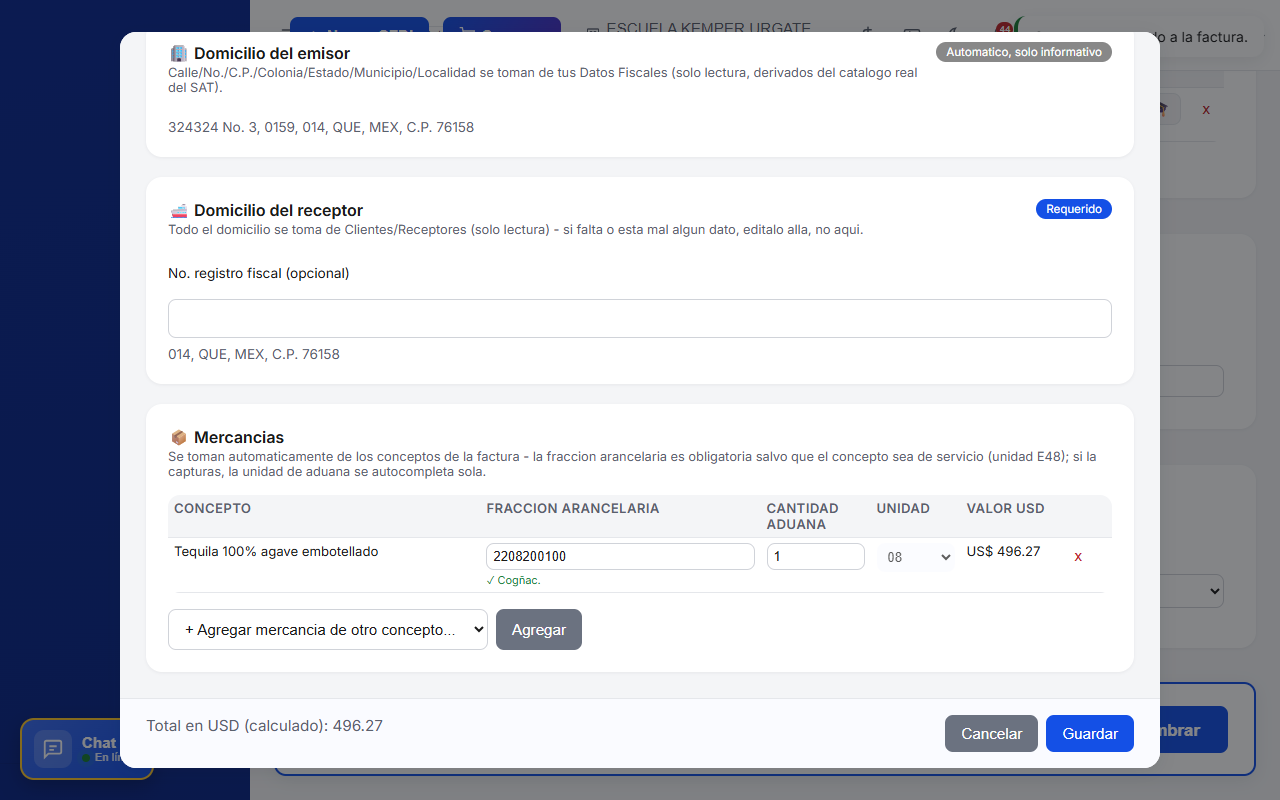Click ESCUELA KEMPER URGATE in background top bar
This screenshot has width=1280, height=800.
tap(708, 27)
